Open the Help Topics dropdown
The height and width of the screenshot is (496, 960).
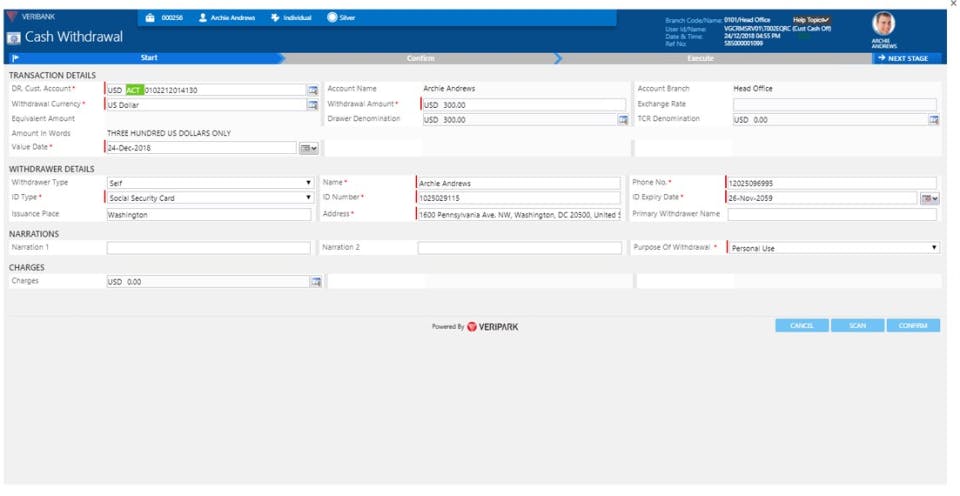click(812, 20)
